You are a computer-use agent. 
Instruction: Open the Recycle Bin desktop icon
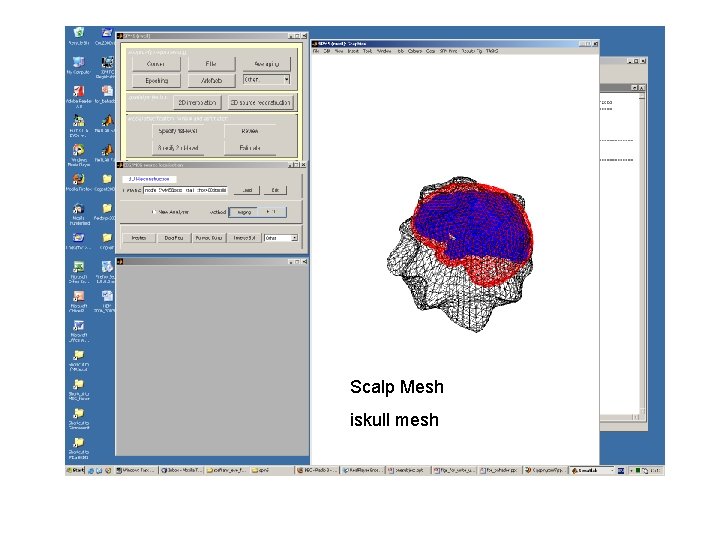point(79,33)
